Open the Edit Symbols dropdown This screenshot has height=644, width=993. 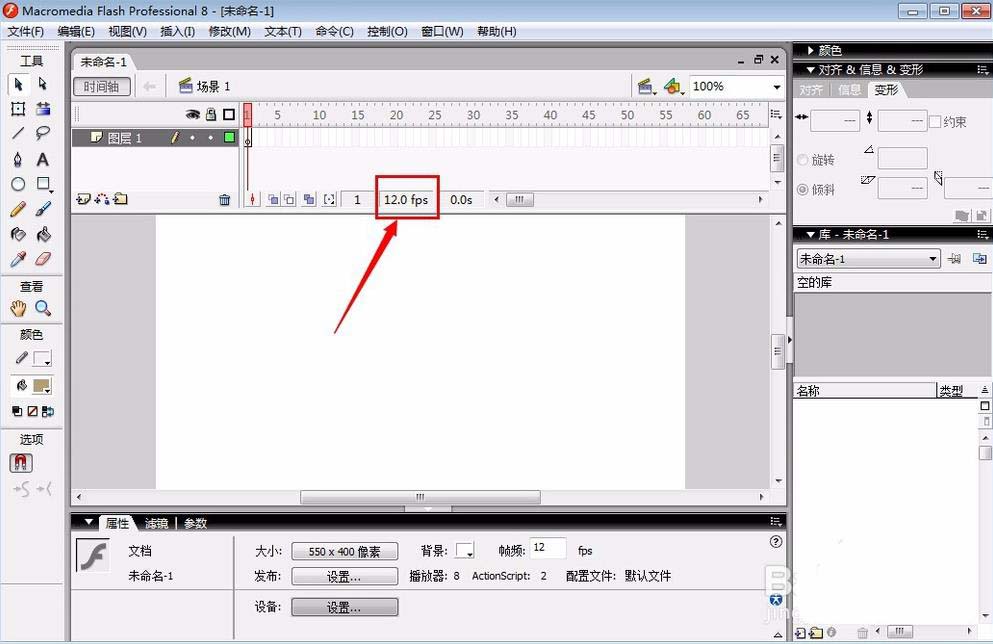pyautogui.click(x=674, y=87)
